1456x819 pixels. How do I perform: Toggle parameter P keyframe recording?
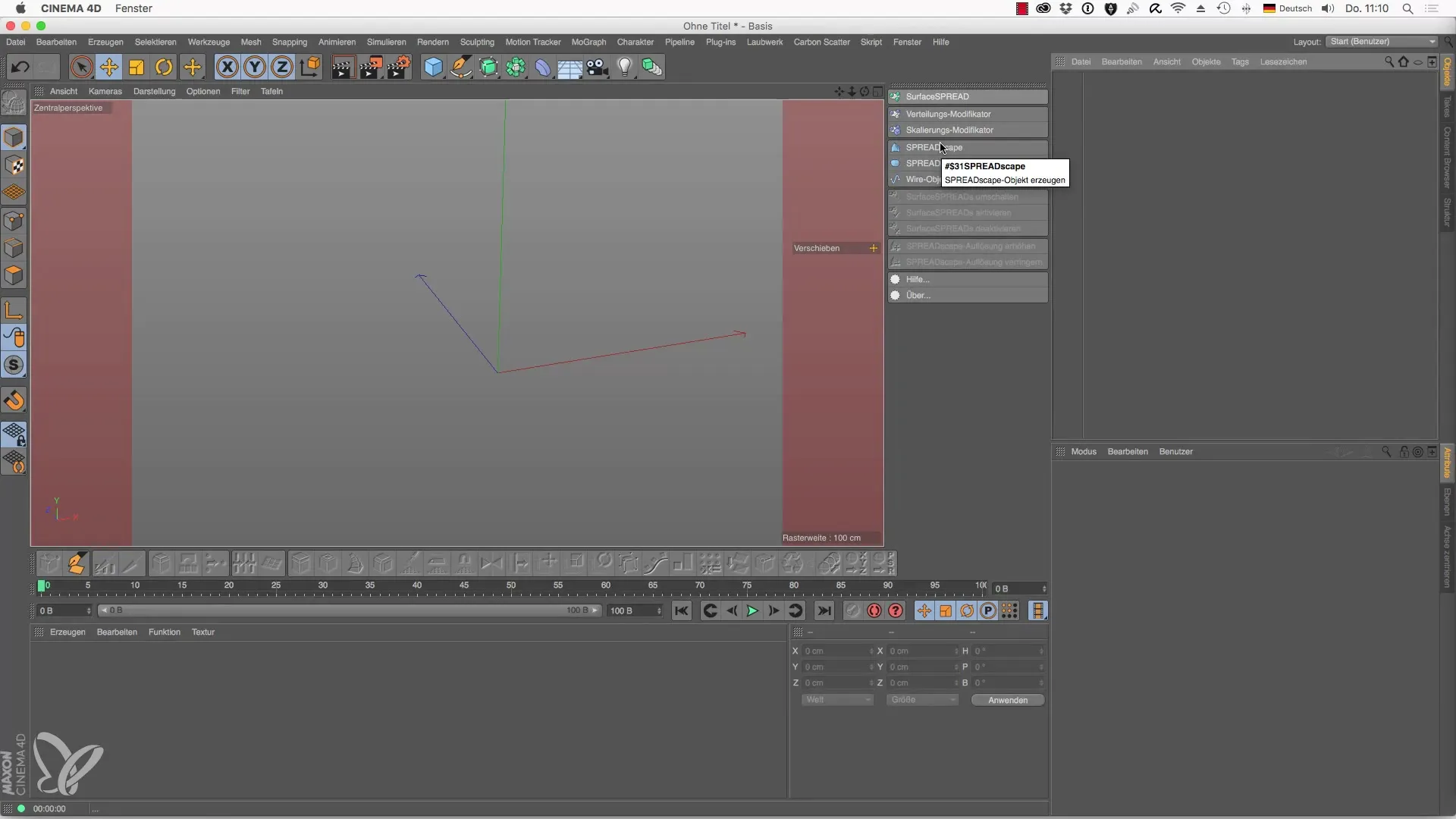tap(988, 611)
